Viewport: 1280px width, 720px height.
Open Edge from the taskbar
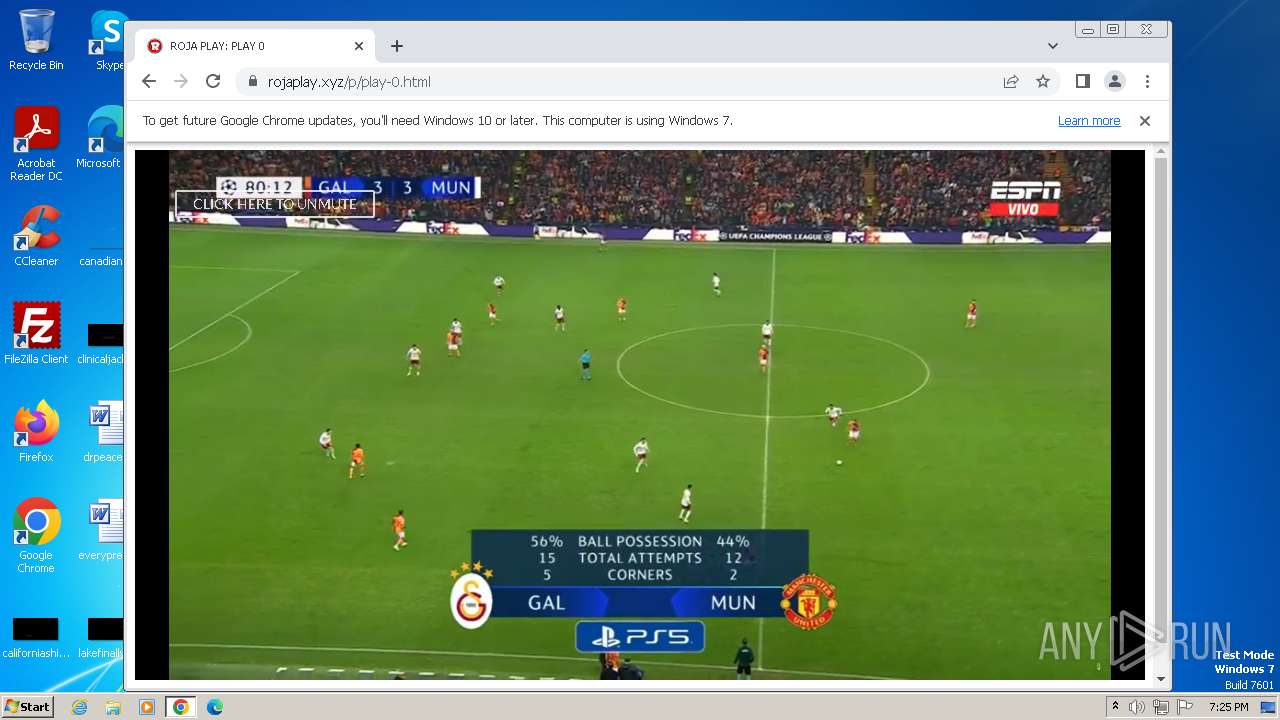215,707
